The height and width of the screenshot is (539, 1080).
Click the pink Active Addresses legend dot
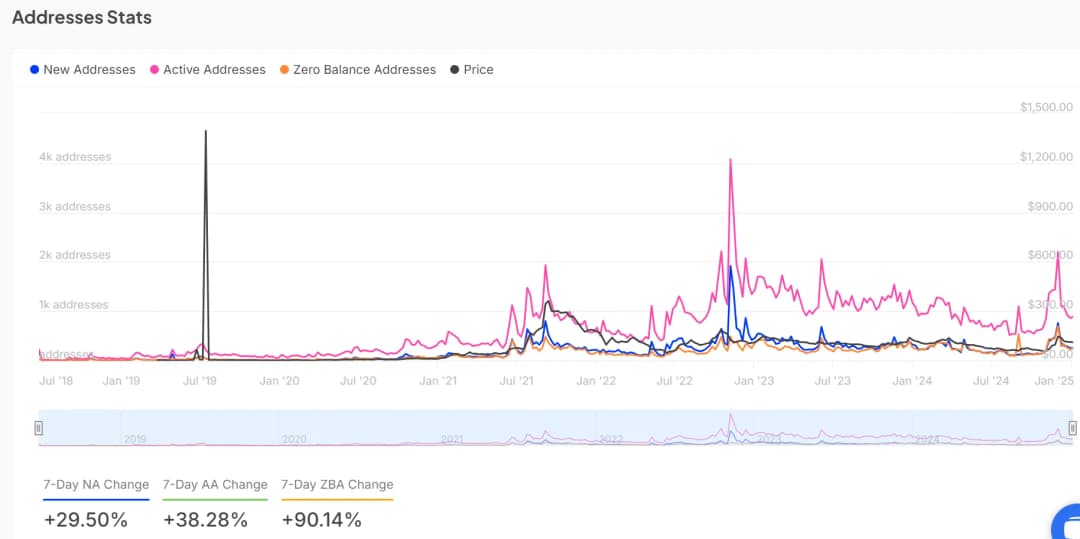(x=155, y=70)
